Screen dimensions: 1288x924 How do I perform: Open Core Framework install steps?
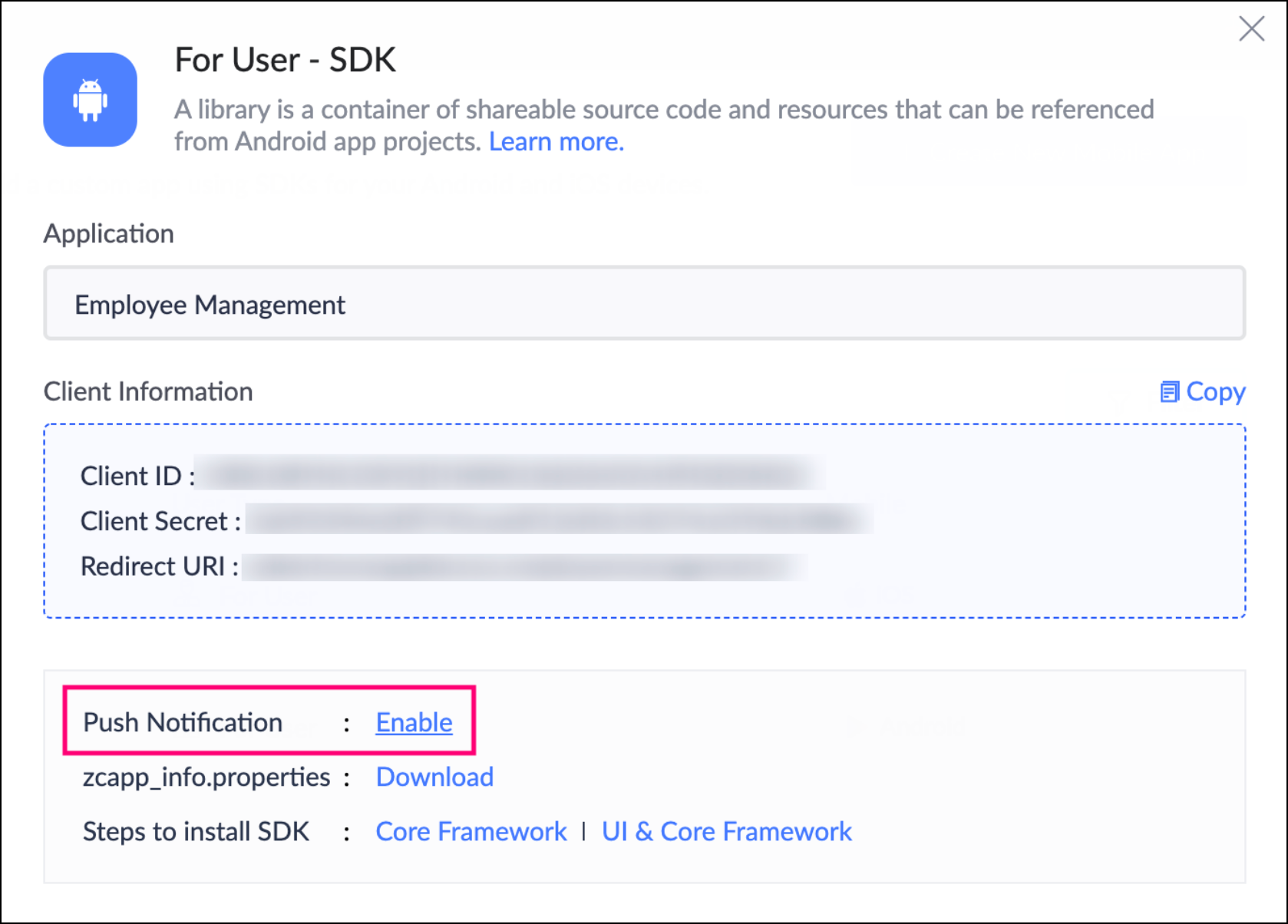point(471,832)
